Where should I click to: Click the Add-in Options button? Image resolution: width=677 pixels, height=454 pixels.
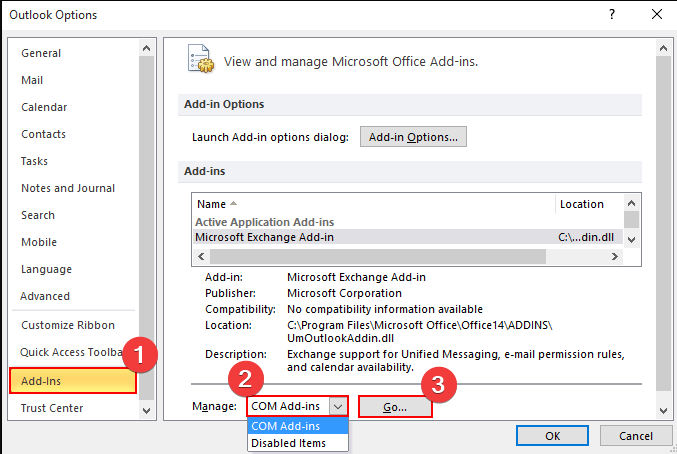(x=413, y=137)
